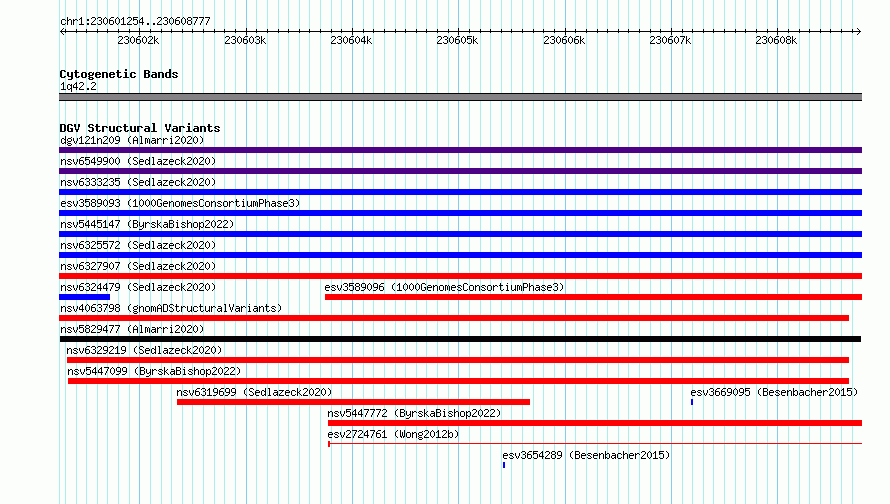
Task: Click the red esv3589096 variant bar
Action: tap(593, 297)
